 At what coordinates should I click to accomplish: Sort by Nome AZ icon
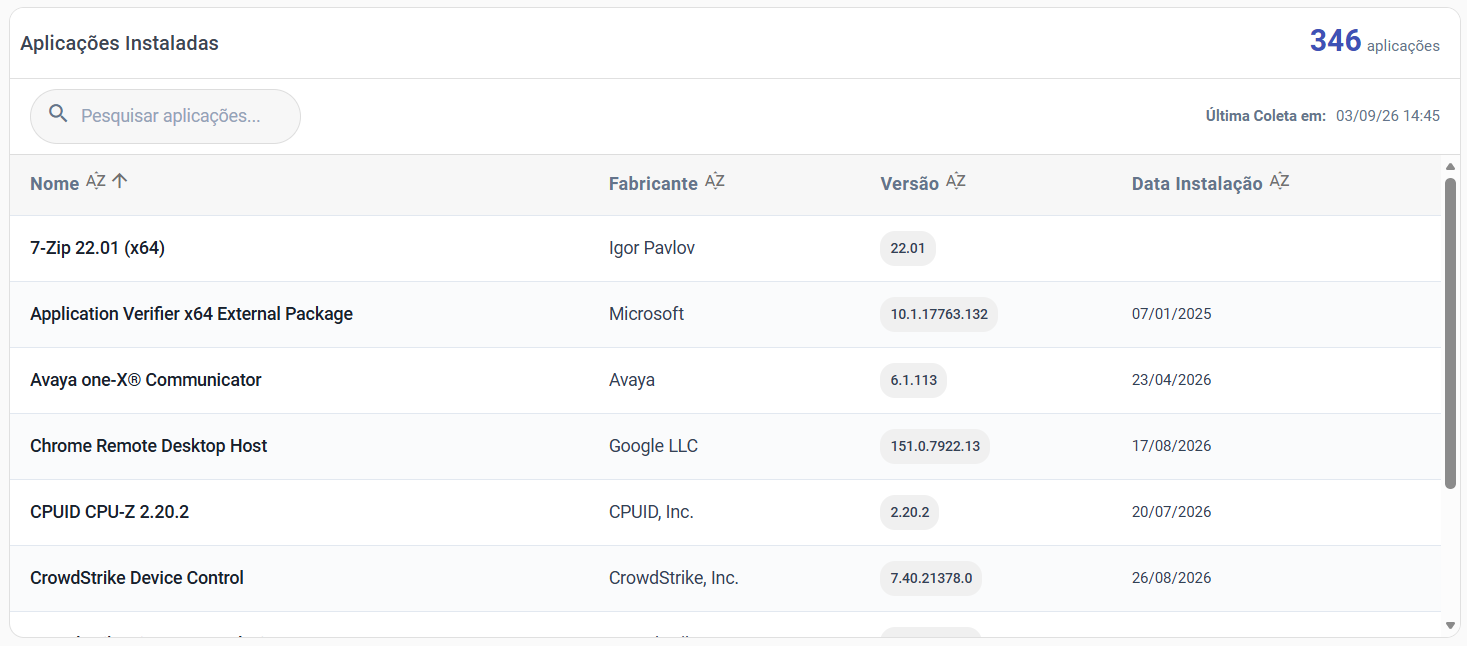[x=96, y=182]
